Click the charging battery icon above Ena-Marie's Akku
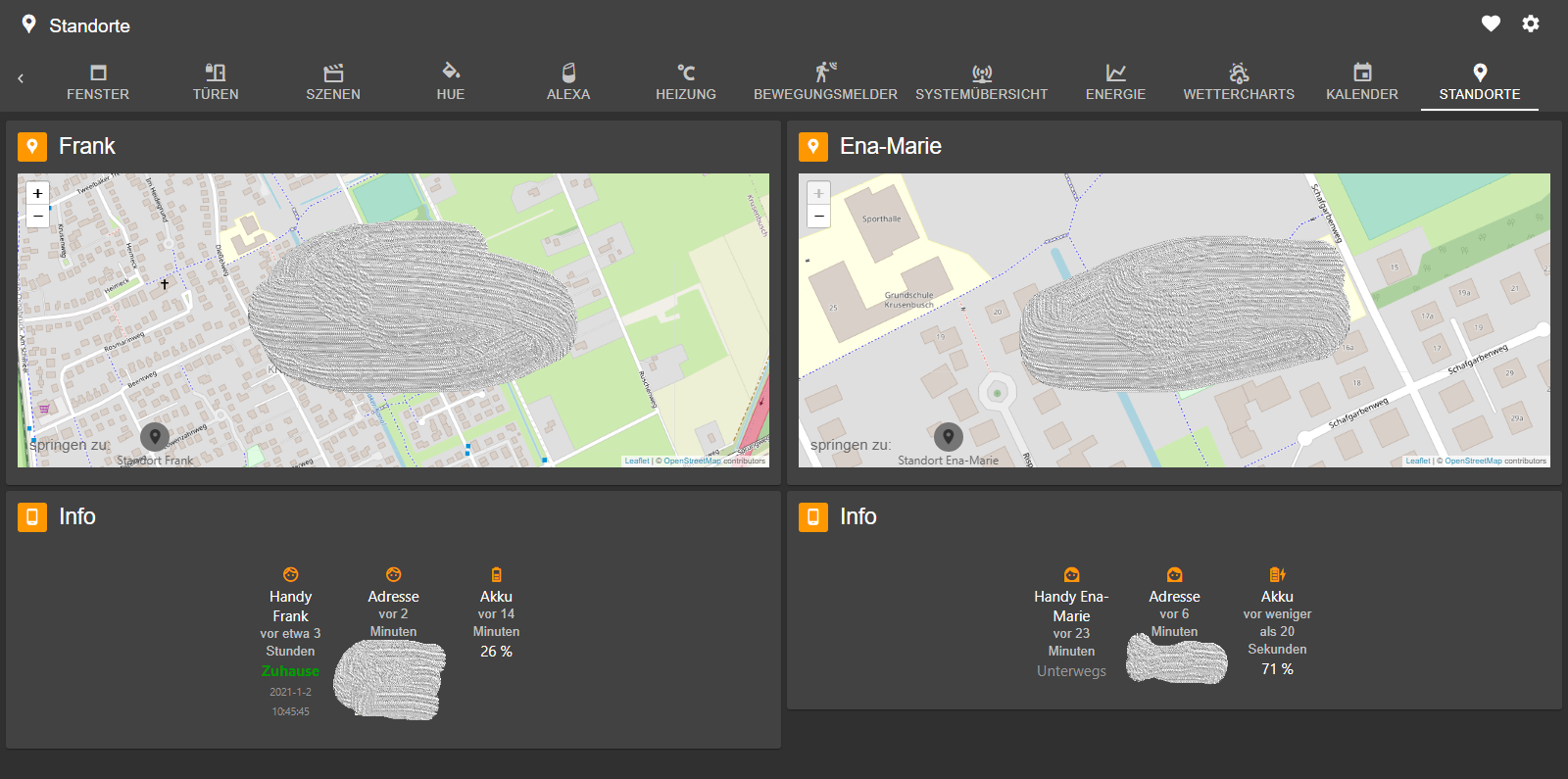The width and height of the screenshot is (1568, 779). (x=1278, y=574)
